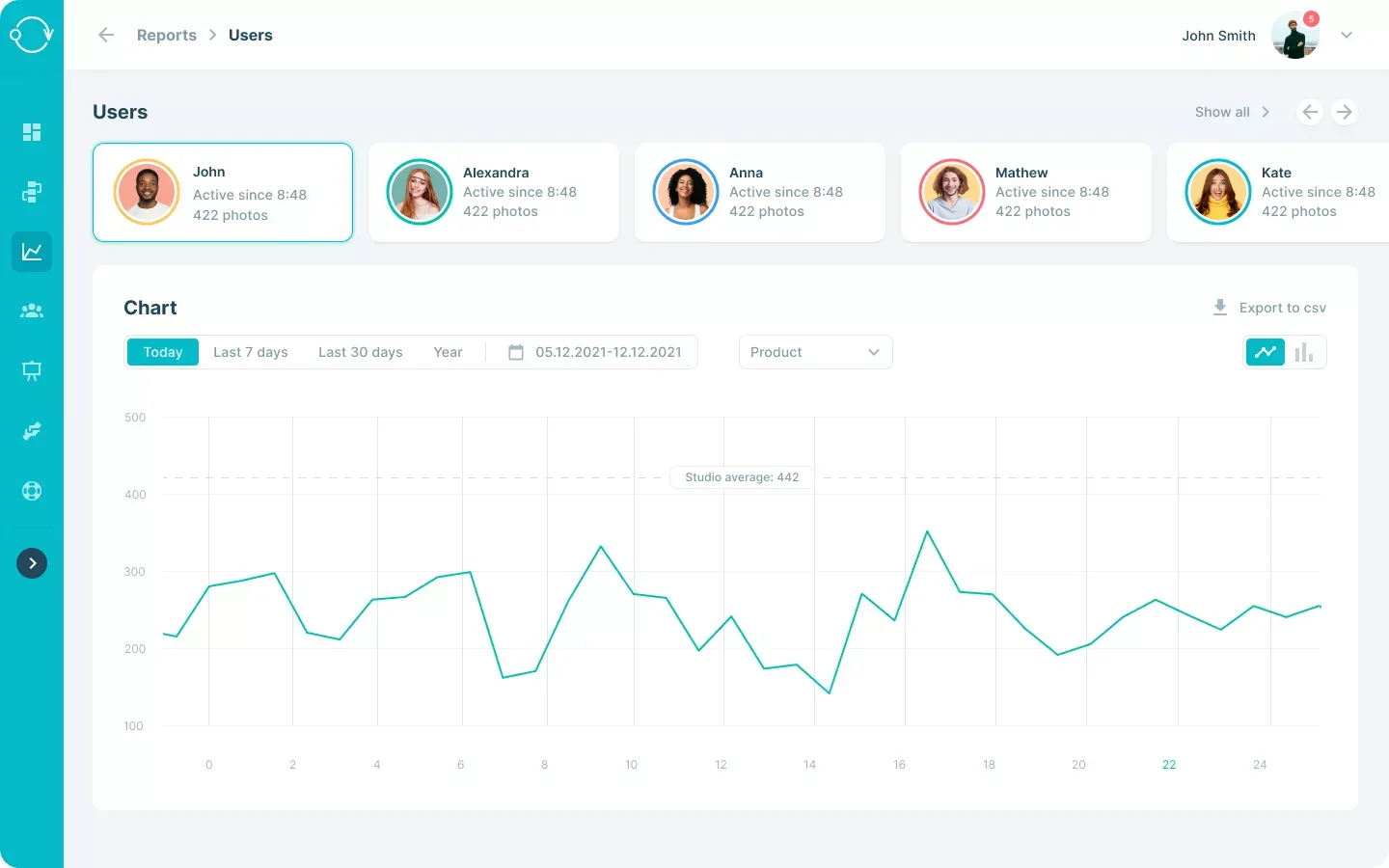The height and width of the screenshot is (868, 1389).
Task: Switch chart display to bar chart view
Action: pos(1304,352)
